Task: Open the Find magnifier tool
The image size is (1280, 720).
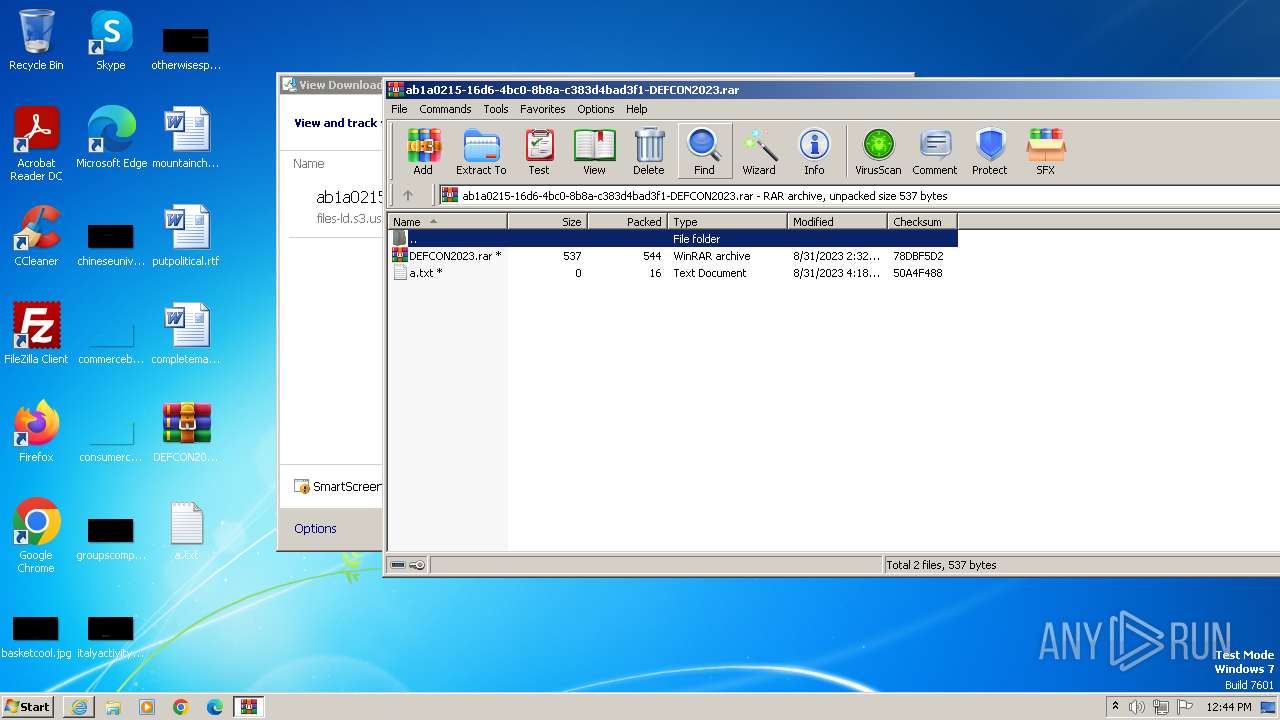Action: tap(704, 151)
